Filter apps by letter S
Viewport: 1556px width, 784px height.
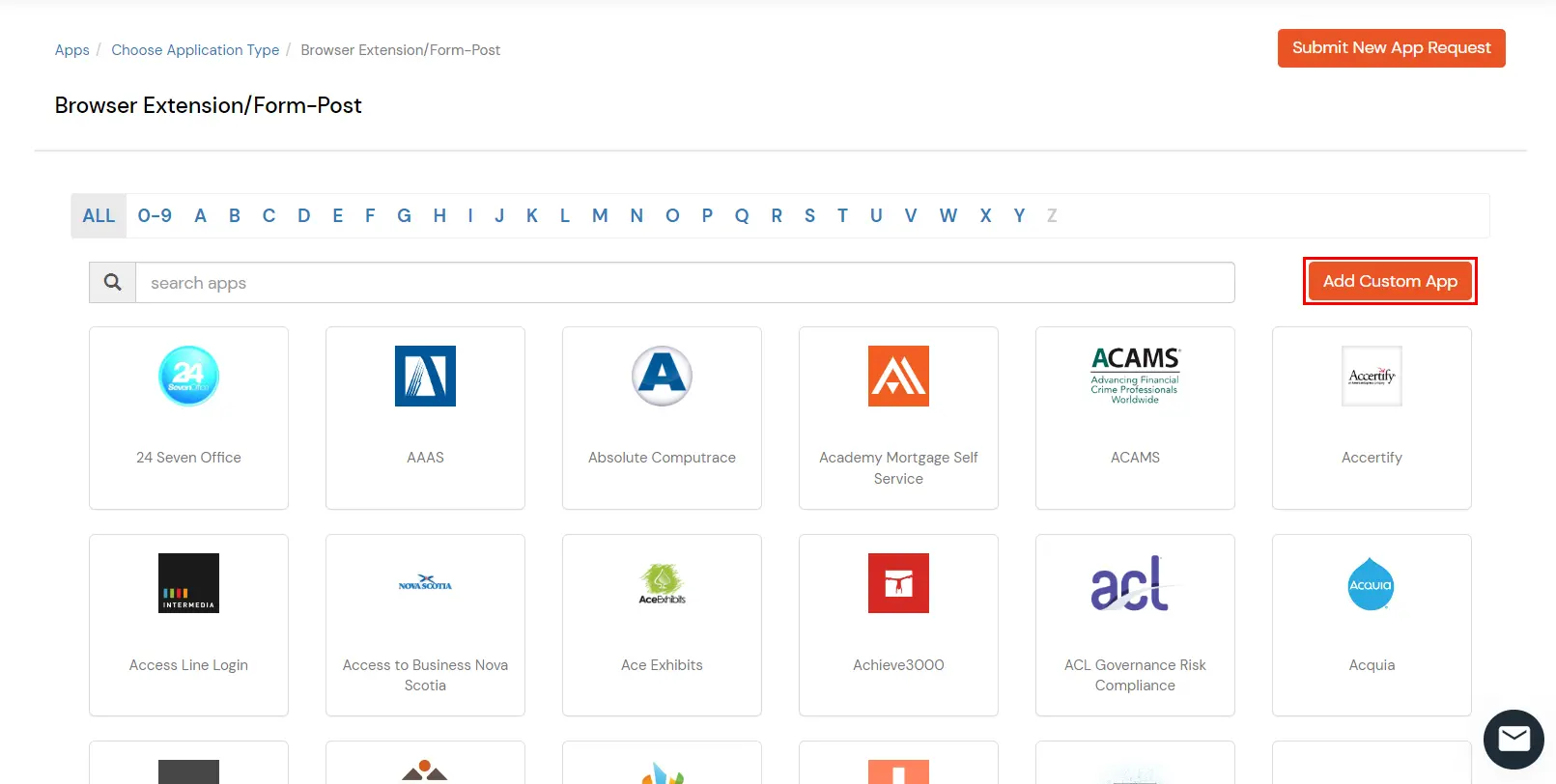tap(809, 215)
